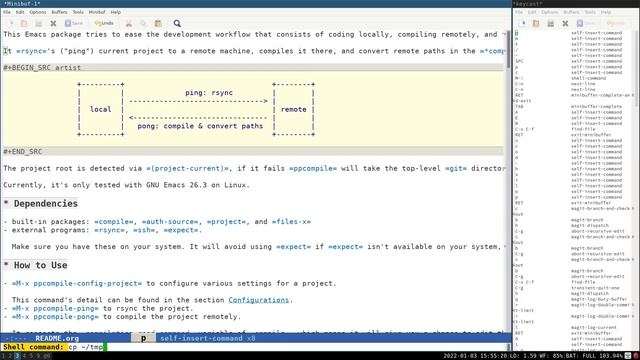640x360 pixels.
Task: Click the X close-buffer icon in keycast window
Action: pyautogui.click(x=565, y=23)
